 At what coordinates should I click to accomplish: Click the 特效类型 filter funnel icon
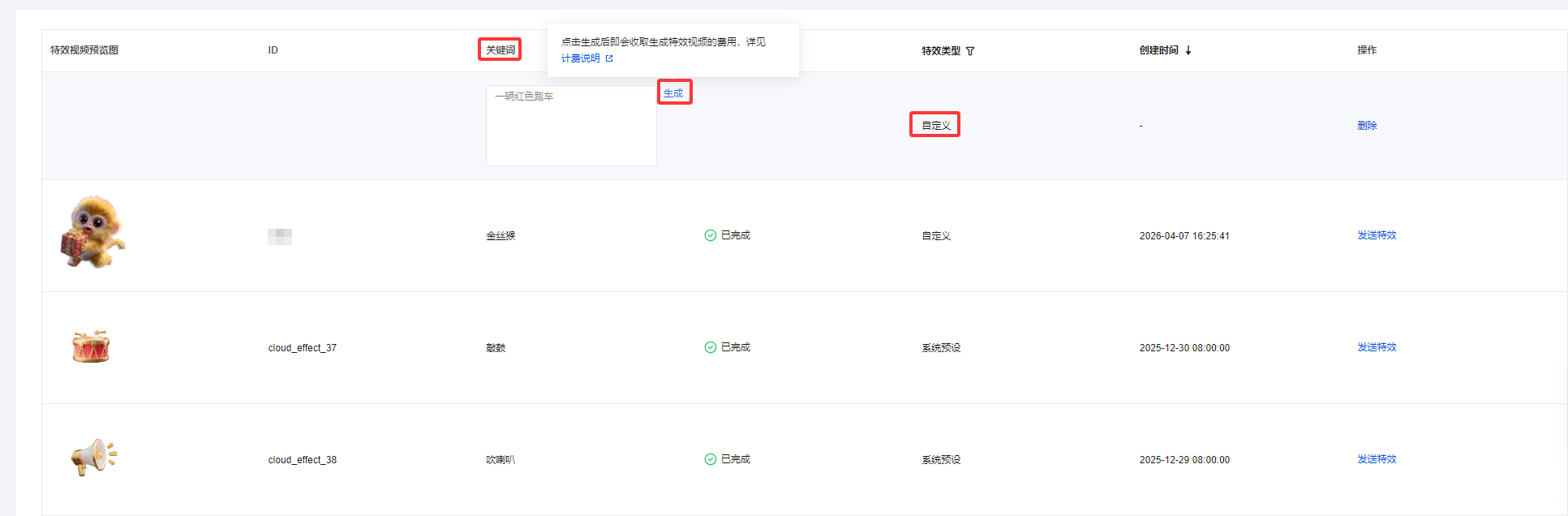970,51
